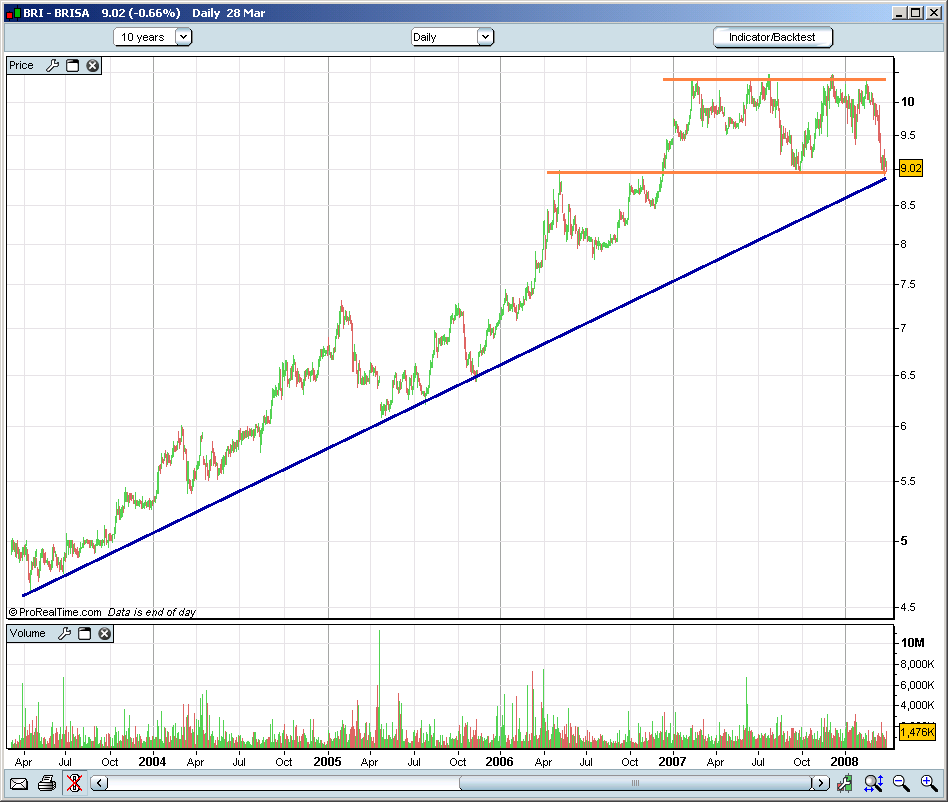
Task: Open the Indicator/Backtest button
Action: click(x=773, y=37)
